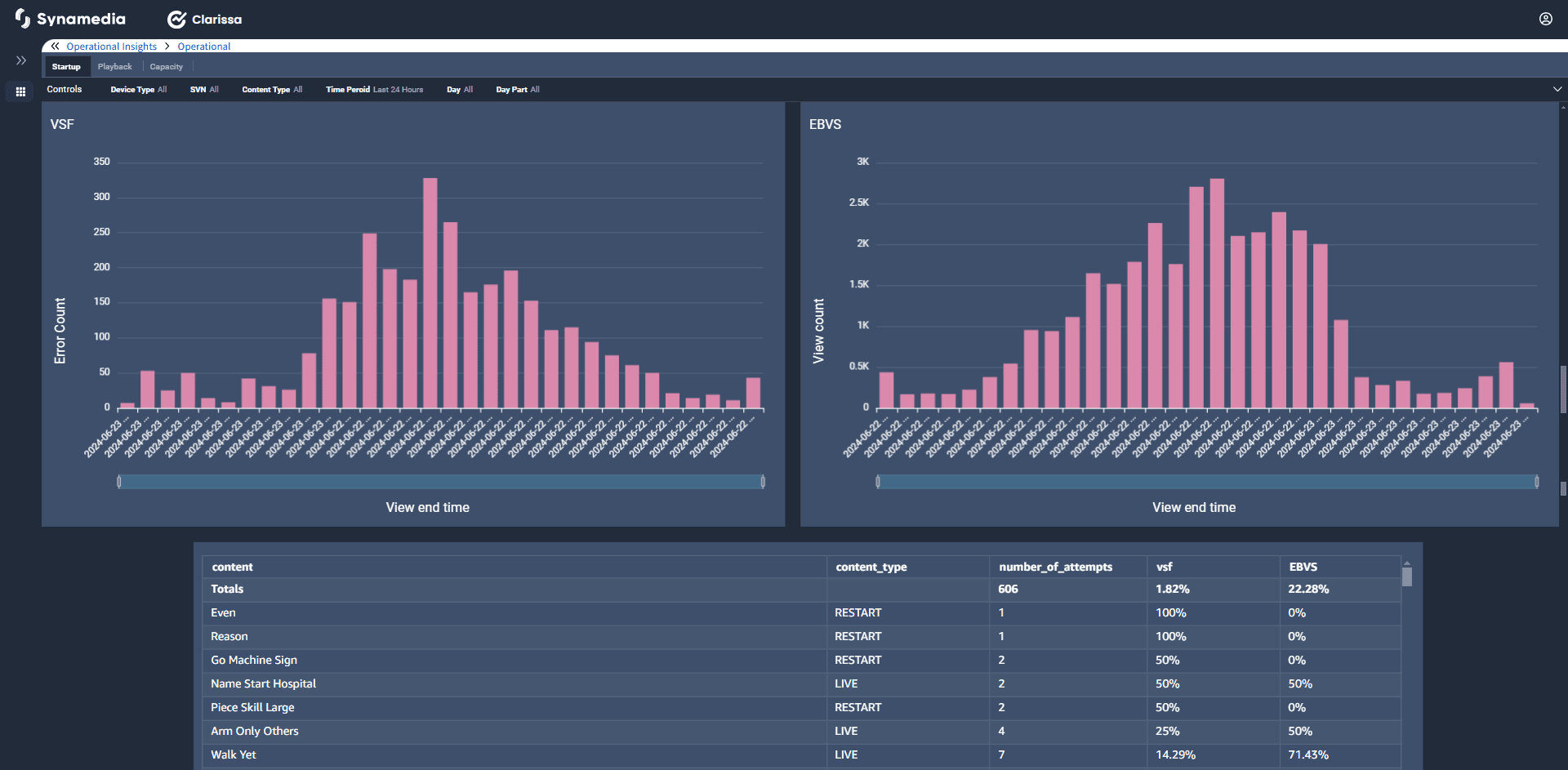Click the breadcrumb back double-arrow icon
The width and height of the screenshot is (1568, 770).
(x=56, y=47)
